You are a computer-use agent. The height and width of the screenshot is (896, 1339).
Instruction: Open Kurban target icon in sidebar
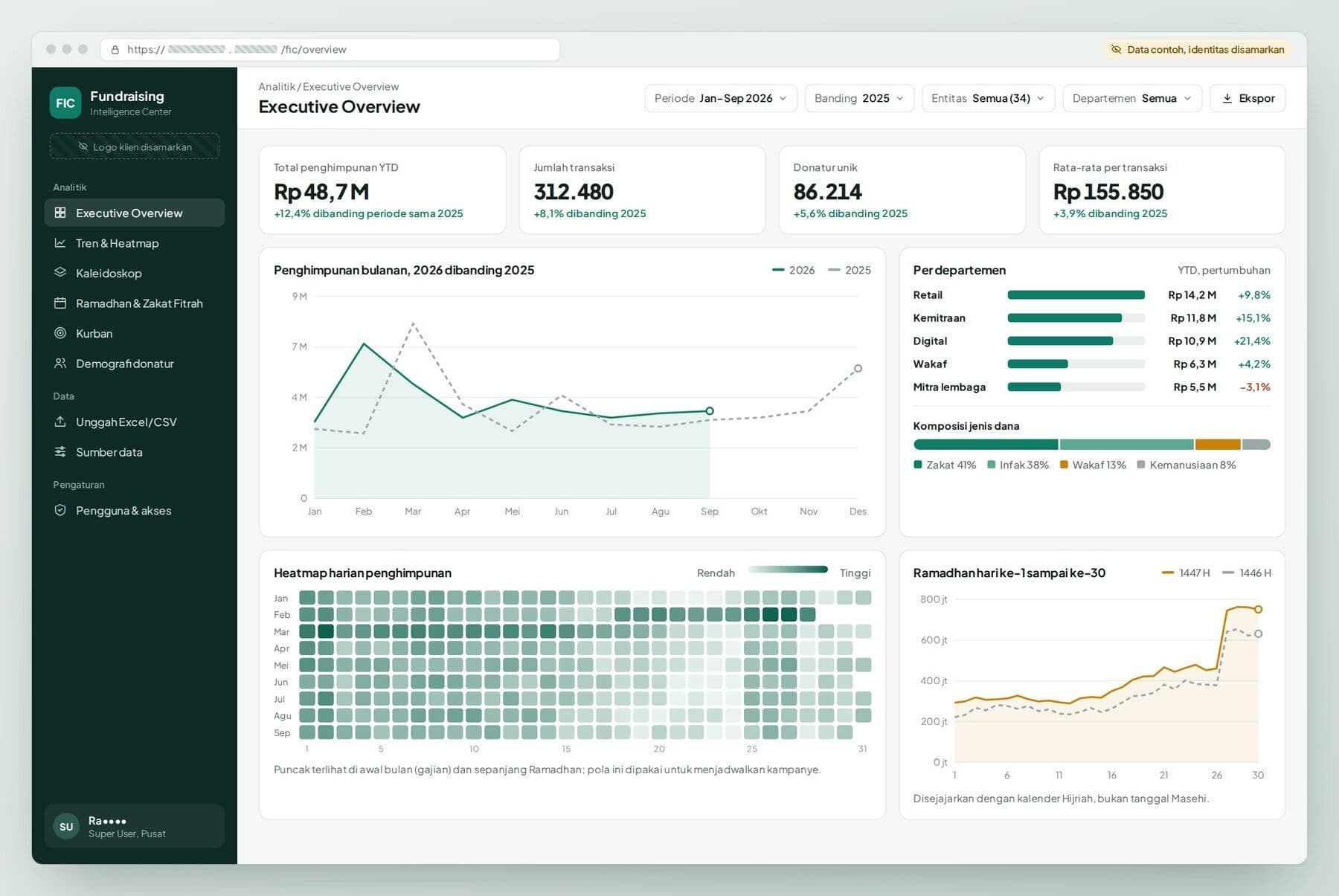[x=60, y=333]
